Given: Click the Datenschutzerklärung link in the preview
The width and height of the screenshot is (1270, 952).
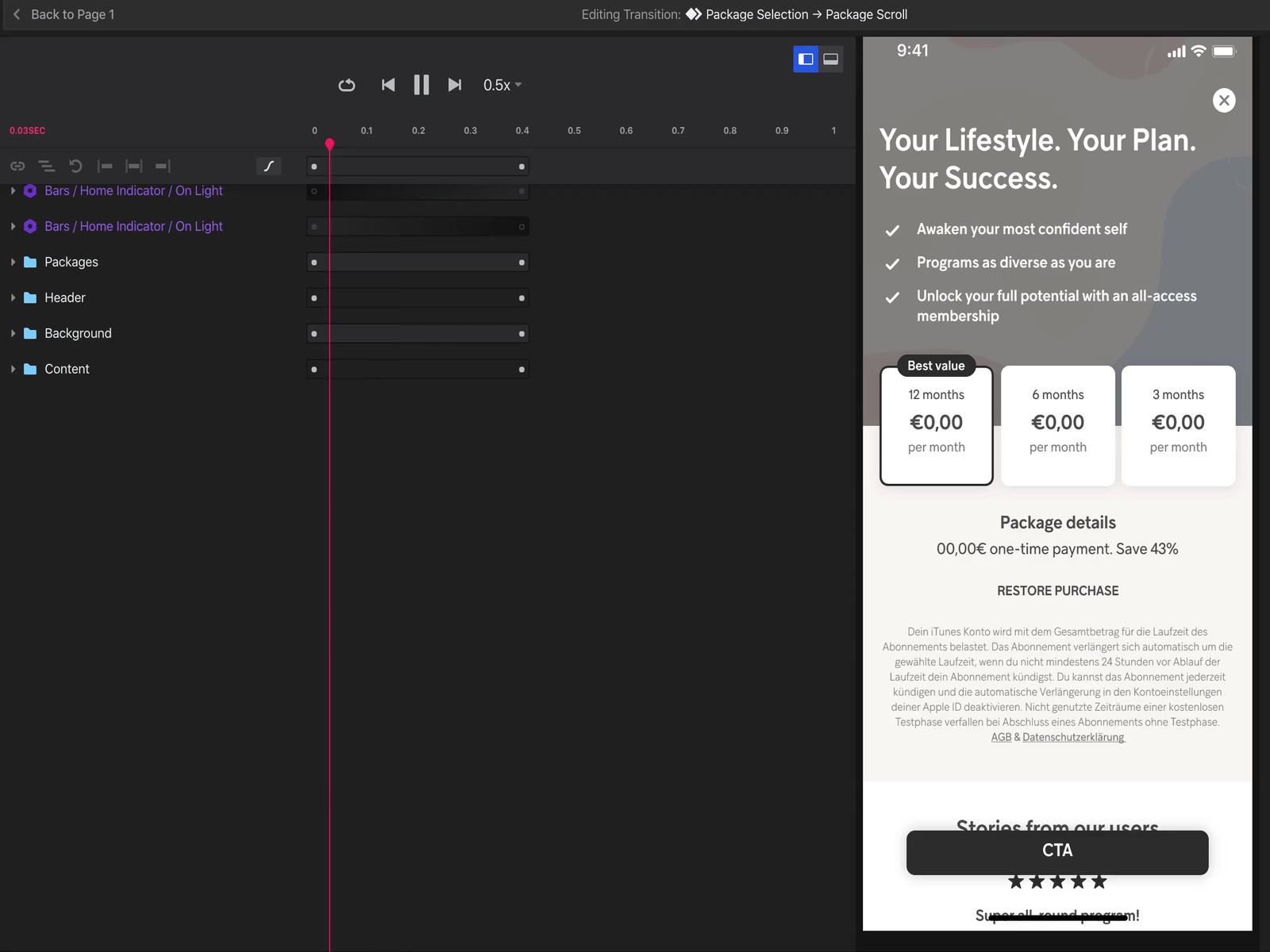Looking at the screenshot, I should [1073, 737].
